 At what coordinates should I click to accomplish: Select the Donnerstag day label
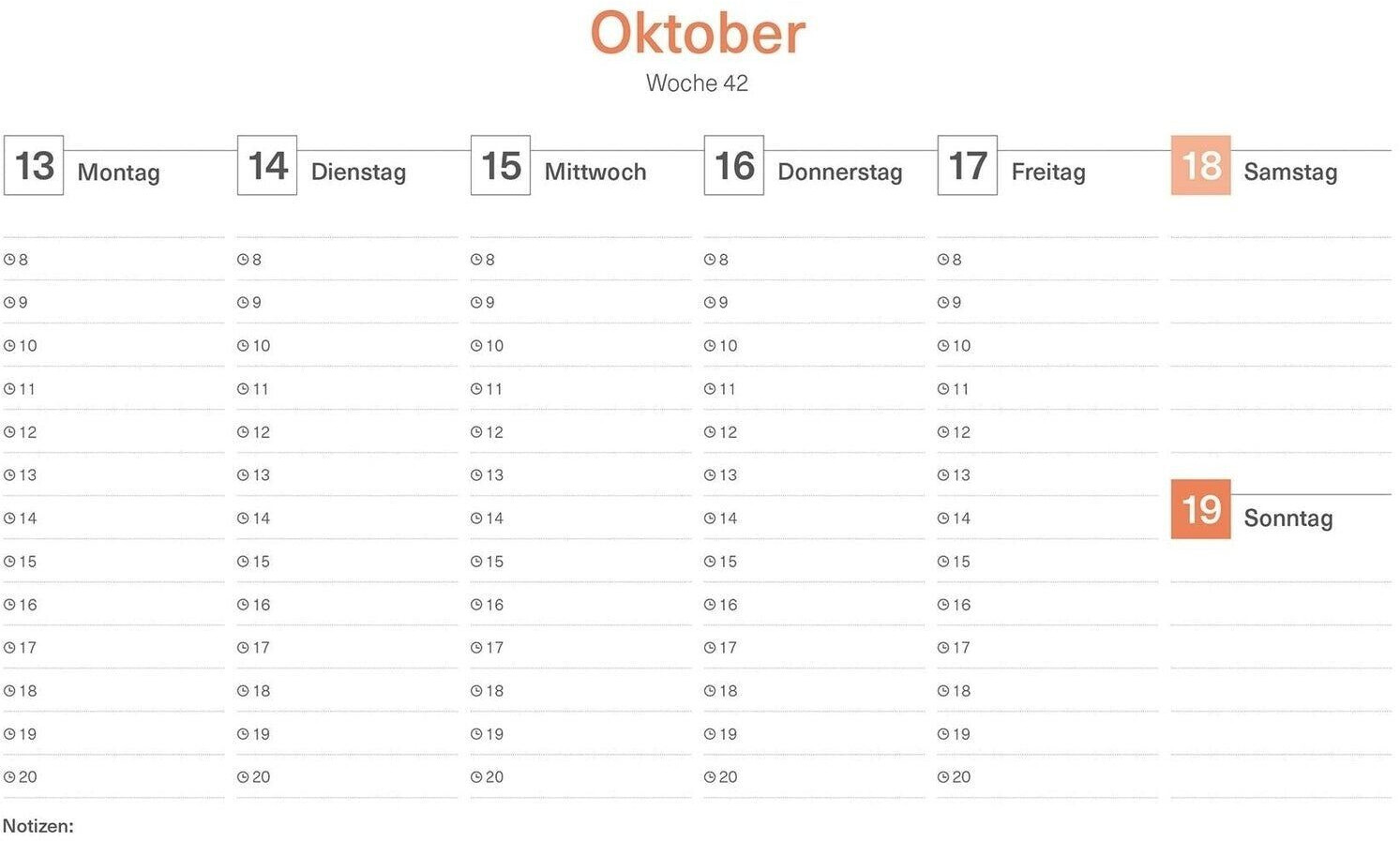(839, 173)
